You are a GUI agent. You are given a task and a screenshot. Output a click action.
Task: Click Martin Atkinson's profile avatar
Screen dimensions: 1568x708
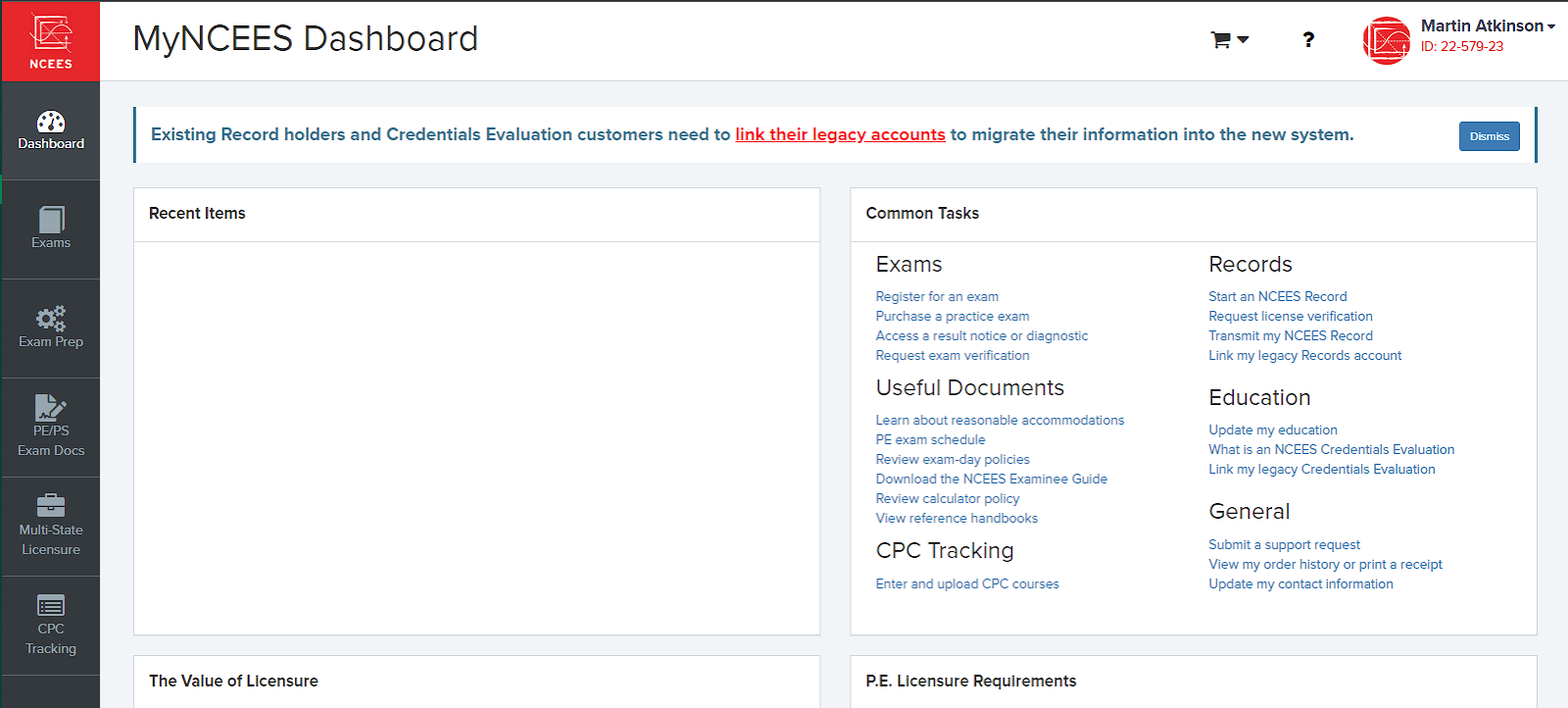click(x=1387, y=40)
